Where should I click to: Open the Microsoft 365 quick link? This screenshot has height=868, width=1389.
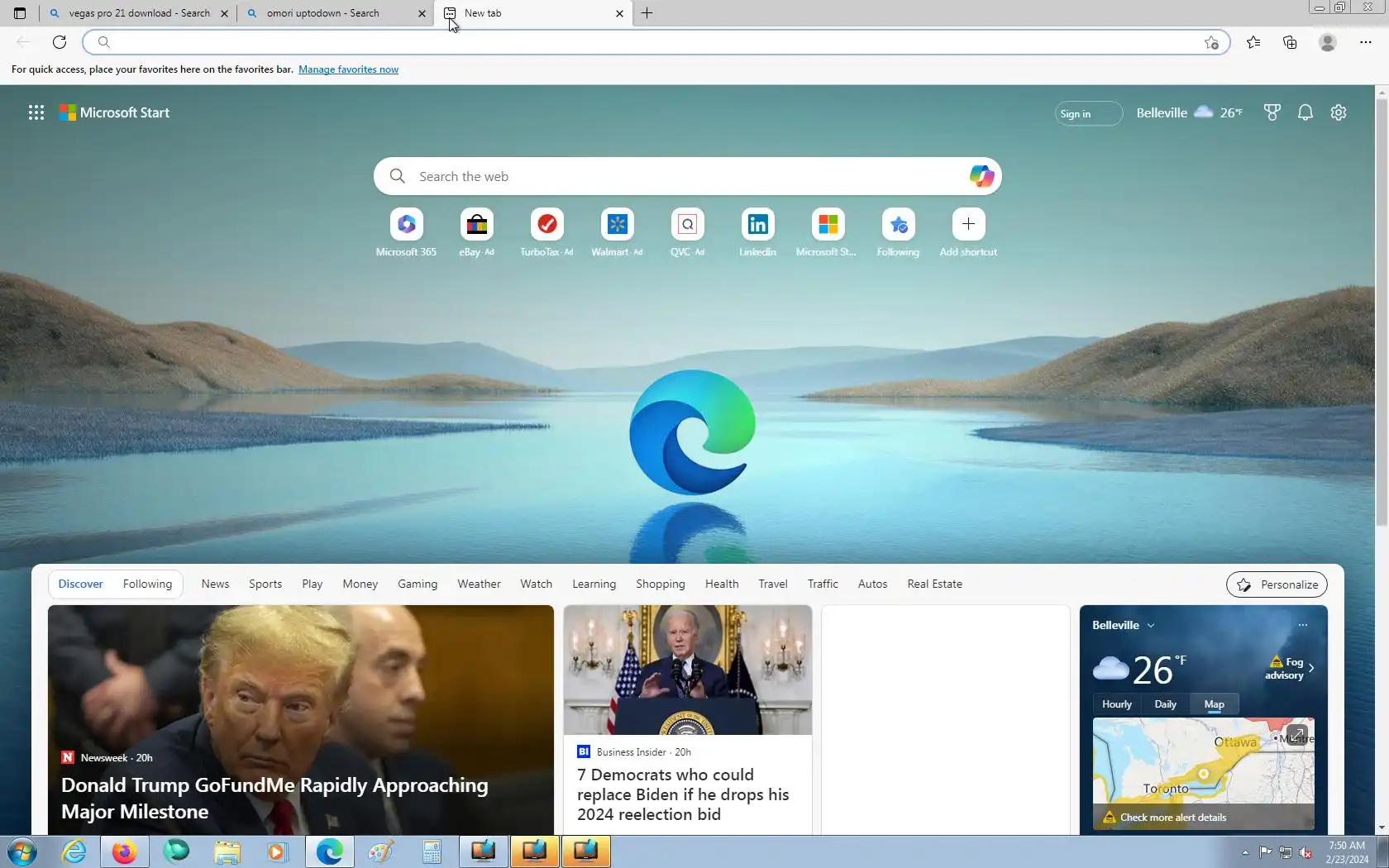pos(406,232)
